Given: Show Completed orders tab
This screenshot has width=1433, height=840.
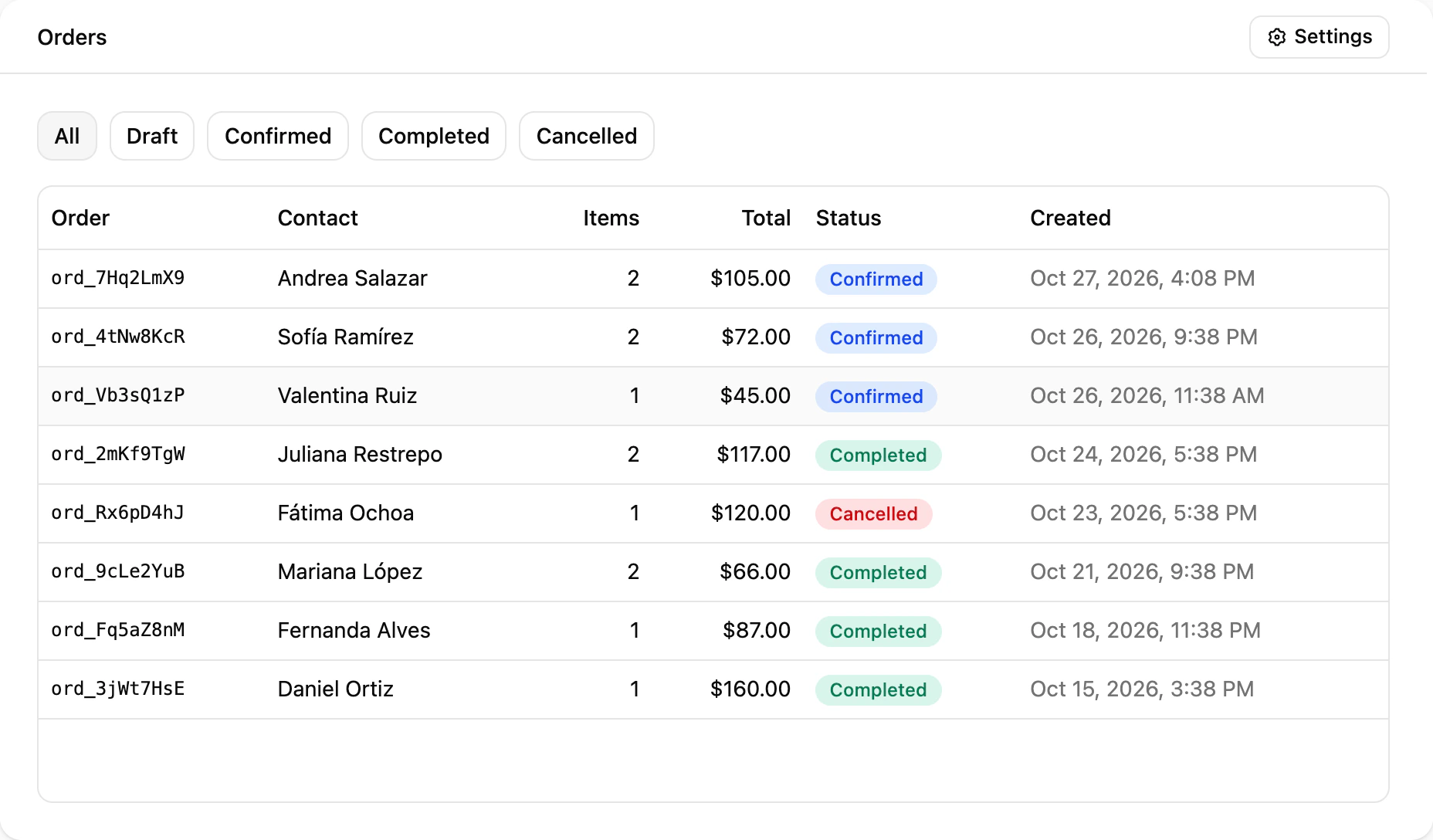Looking at the screenshot, I should pos(434,136).
